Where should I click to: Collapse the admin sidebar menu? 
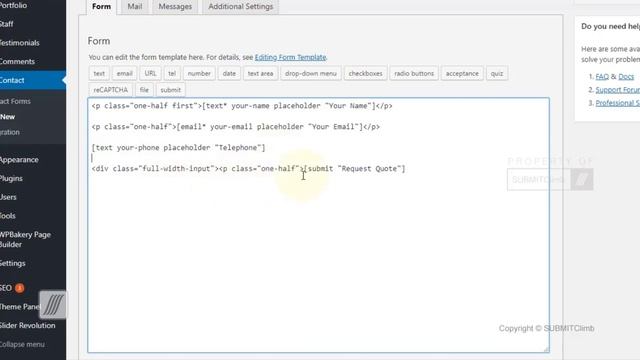coord(22,344)
